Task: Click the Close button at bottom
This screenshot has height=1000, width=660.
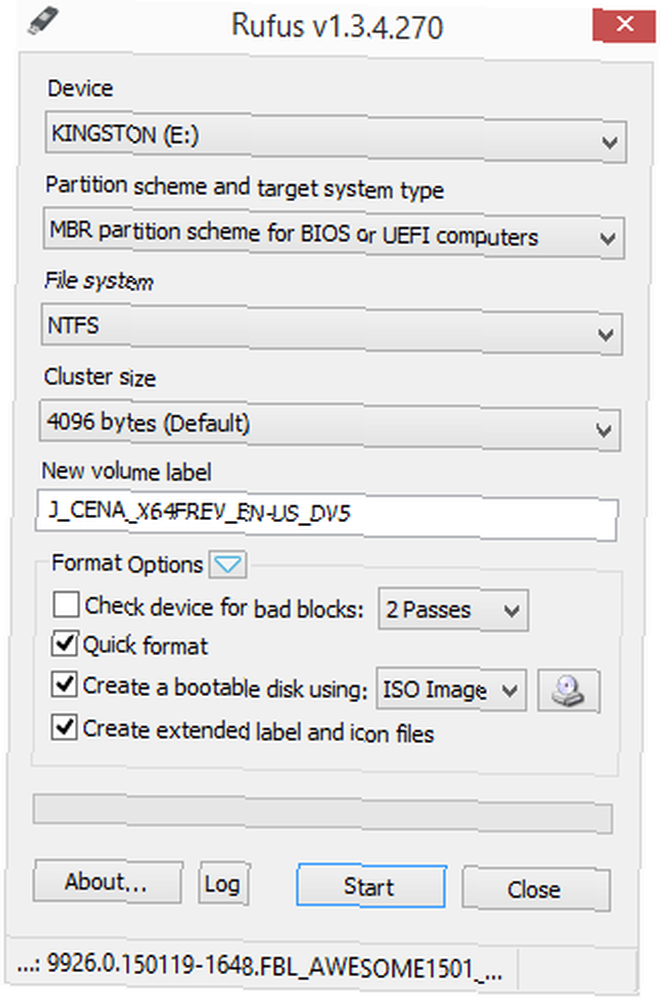Action: (x=536, y=889)
